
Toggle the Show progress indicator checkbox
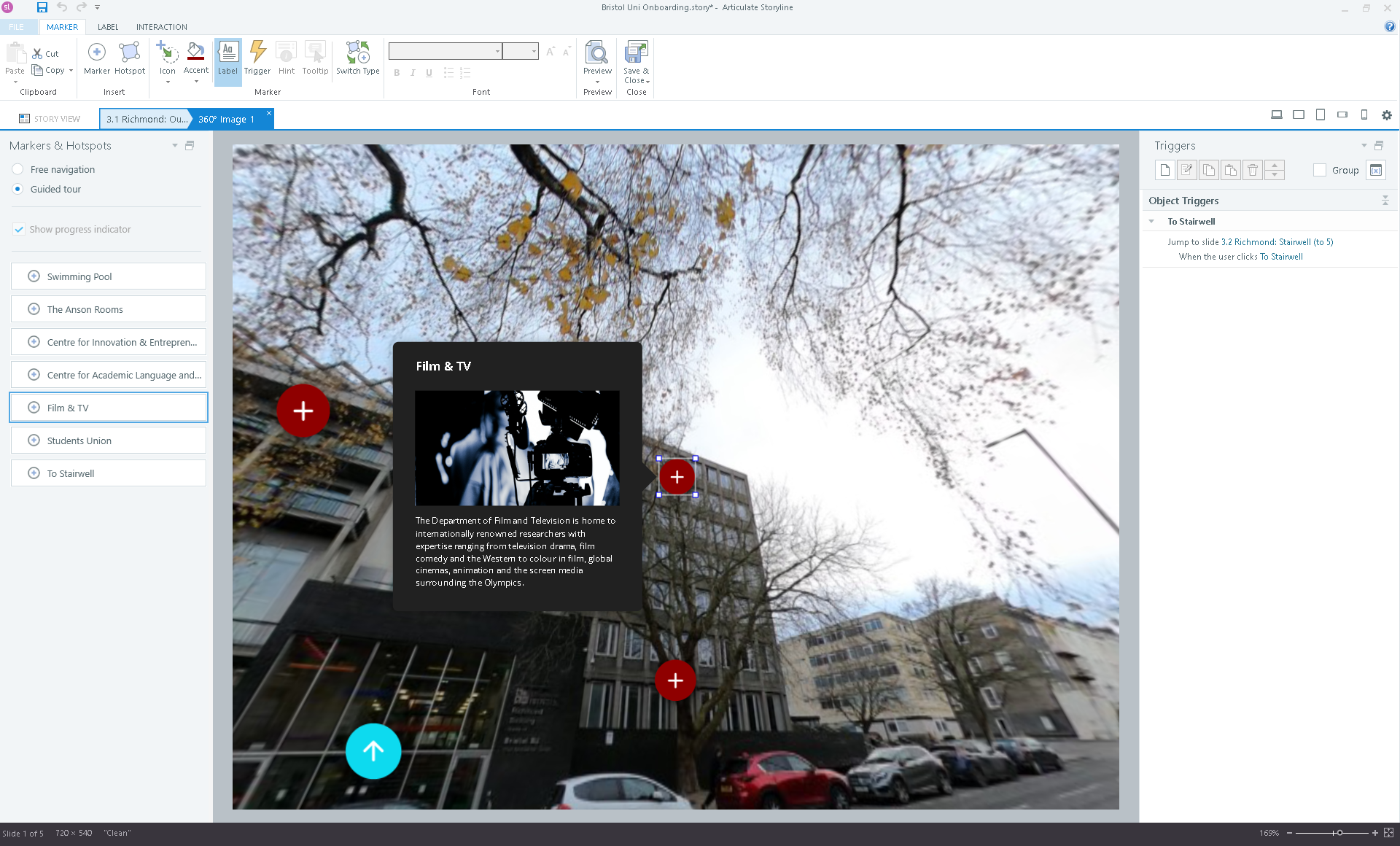coord(19,229)
